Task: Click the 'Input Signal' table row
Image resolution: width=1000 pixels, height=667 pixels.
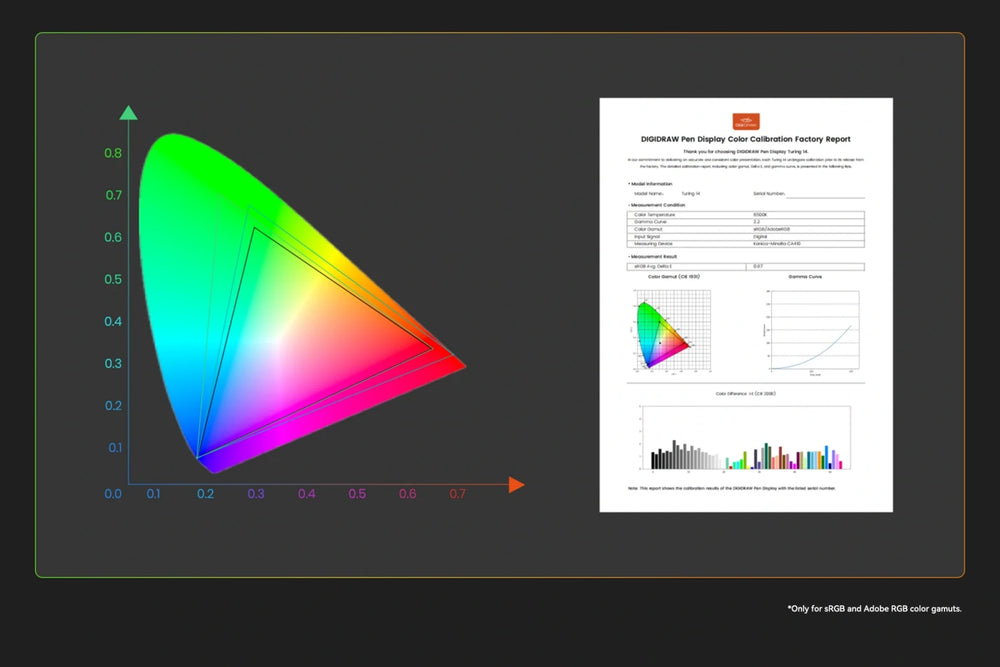Action: point(746,237)
